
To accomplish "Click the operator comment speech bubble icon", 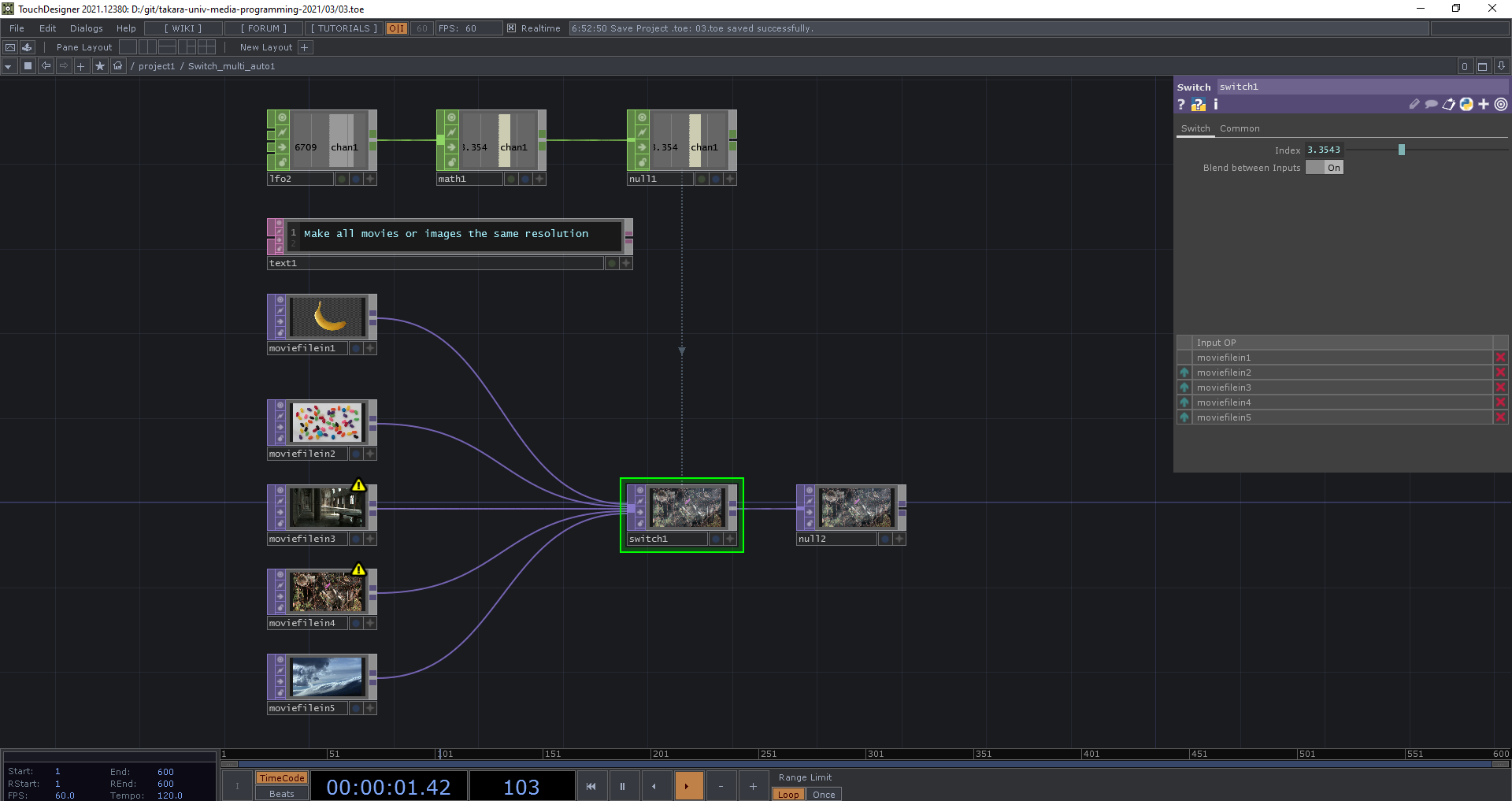I will pos(1431,105).
